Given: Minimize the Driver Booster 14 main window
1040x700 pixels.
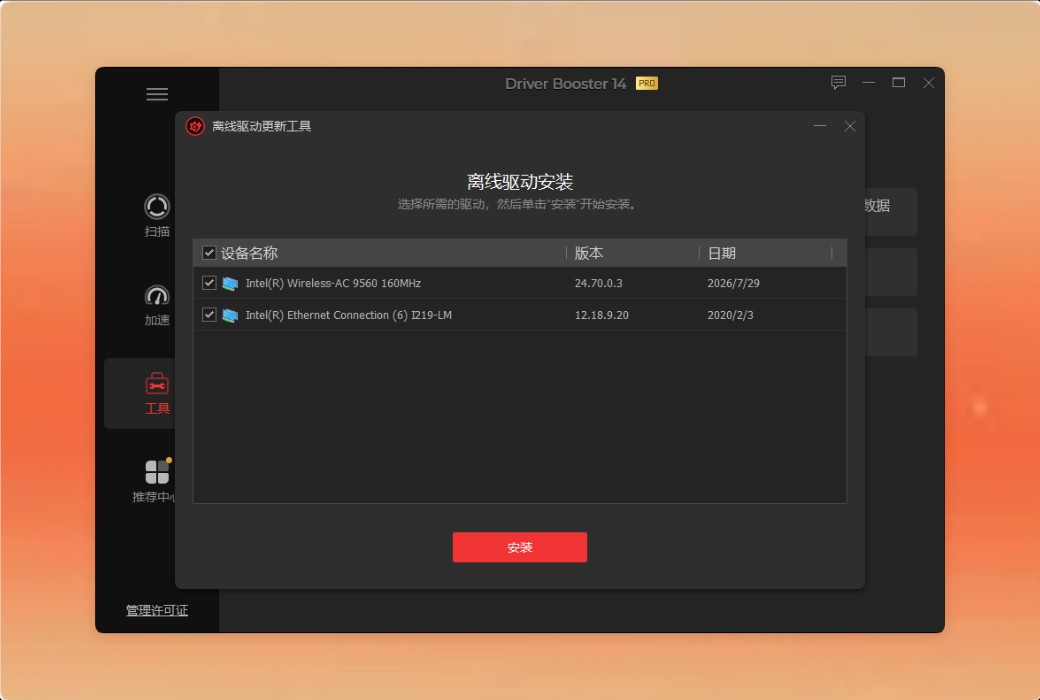Looking at the screenshot, I should coord(868,83).
